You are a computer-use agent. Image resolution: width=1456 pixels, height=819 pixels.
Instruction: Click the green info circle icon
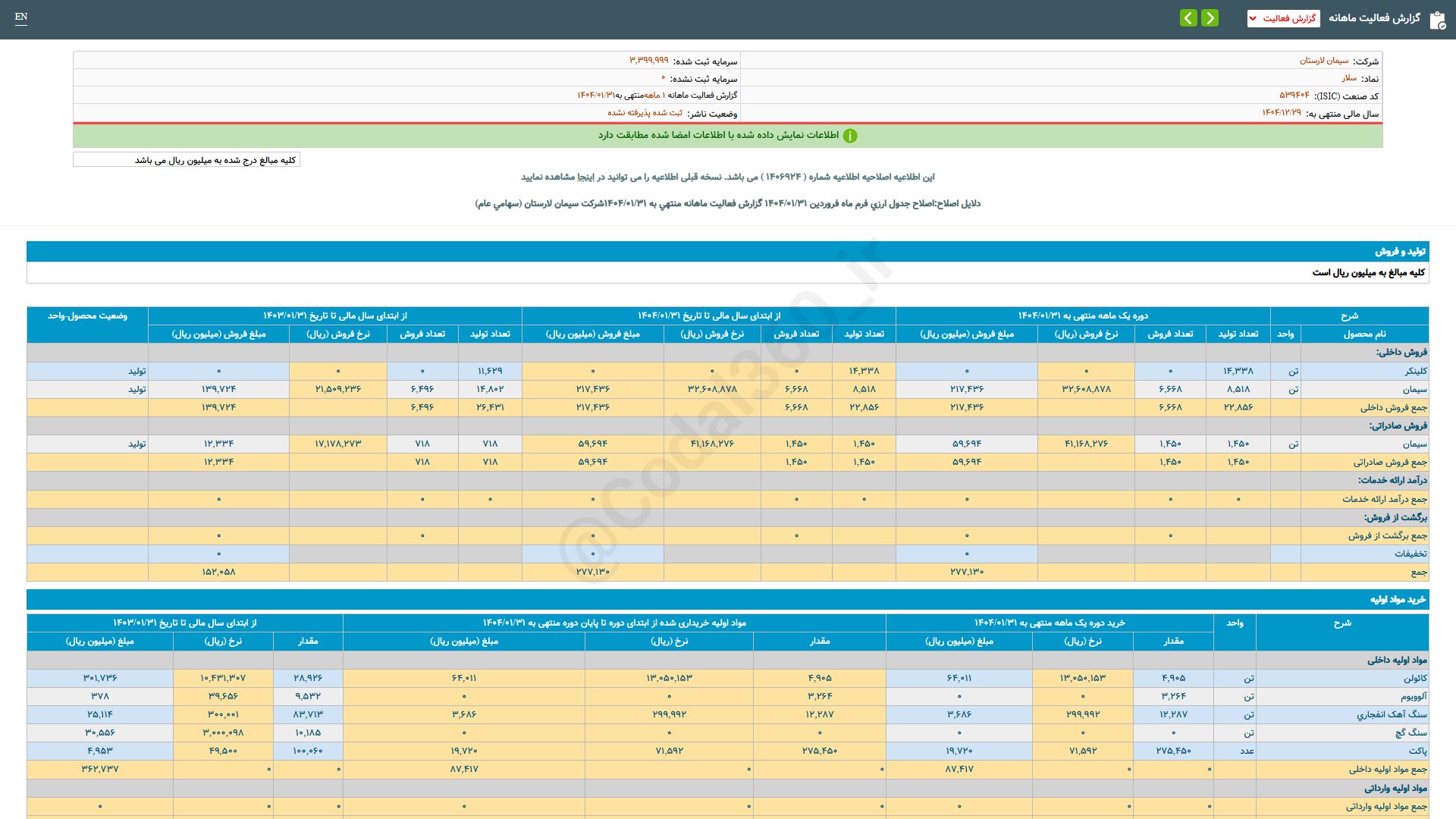850,136
